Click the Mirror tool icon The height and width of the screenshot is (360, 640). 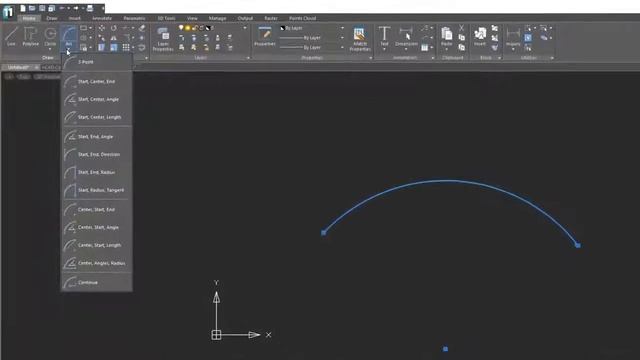point(113,38)
